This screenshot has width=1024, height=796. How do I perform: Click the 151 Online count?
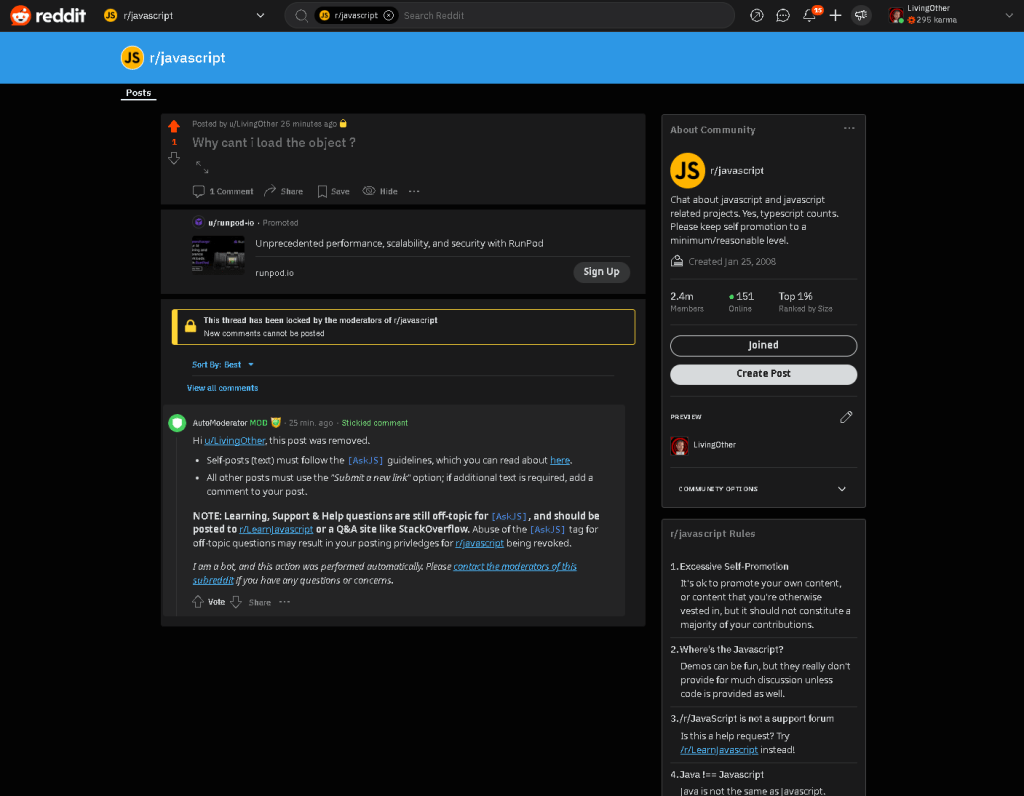pyautogui.click(x=741, y=302)
